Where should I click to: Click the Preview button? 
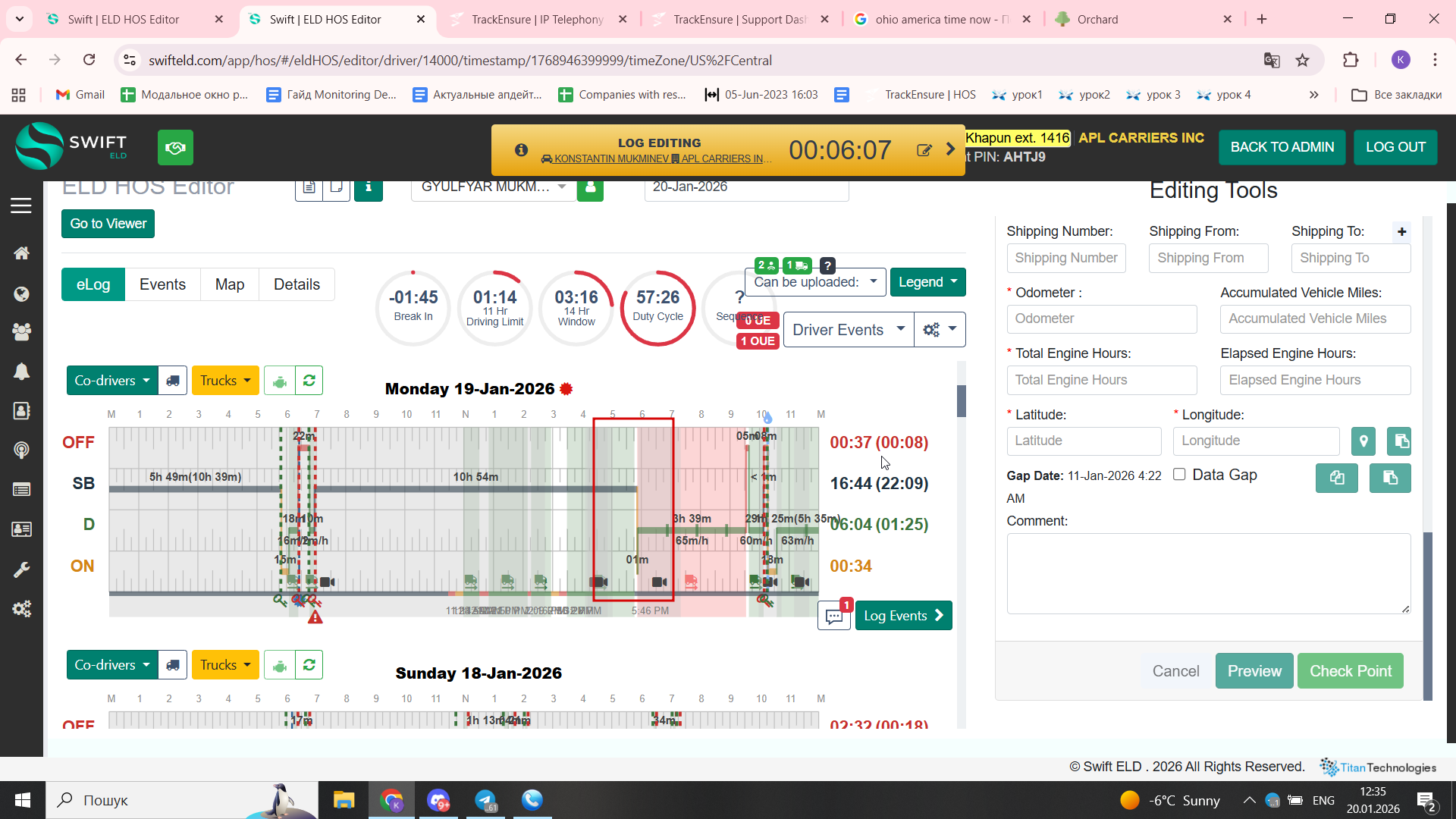pos(1254,671)
